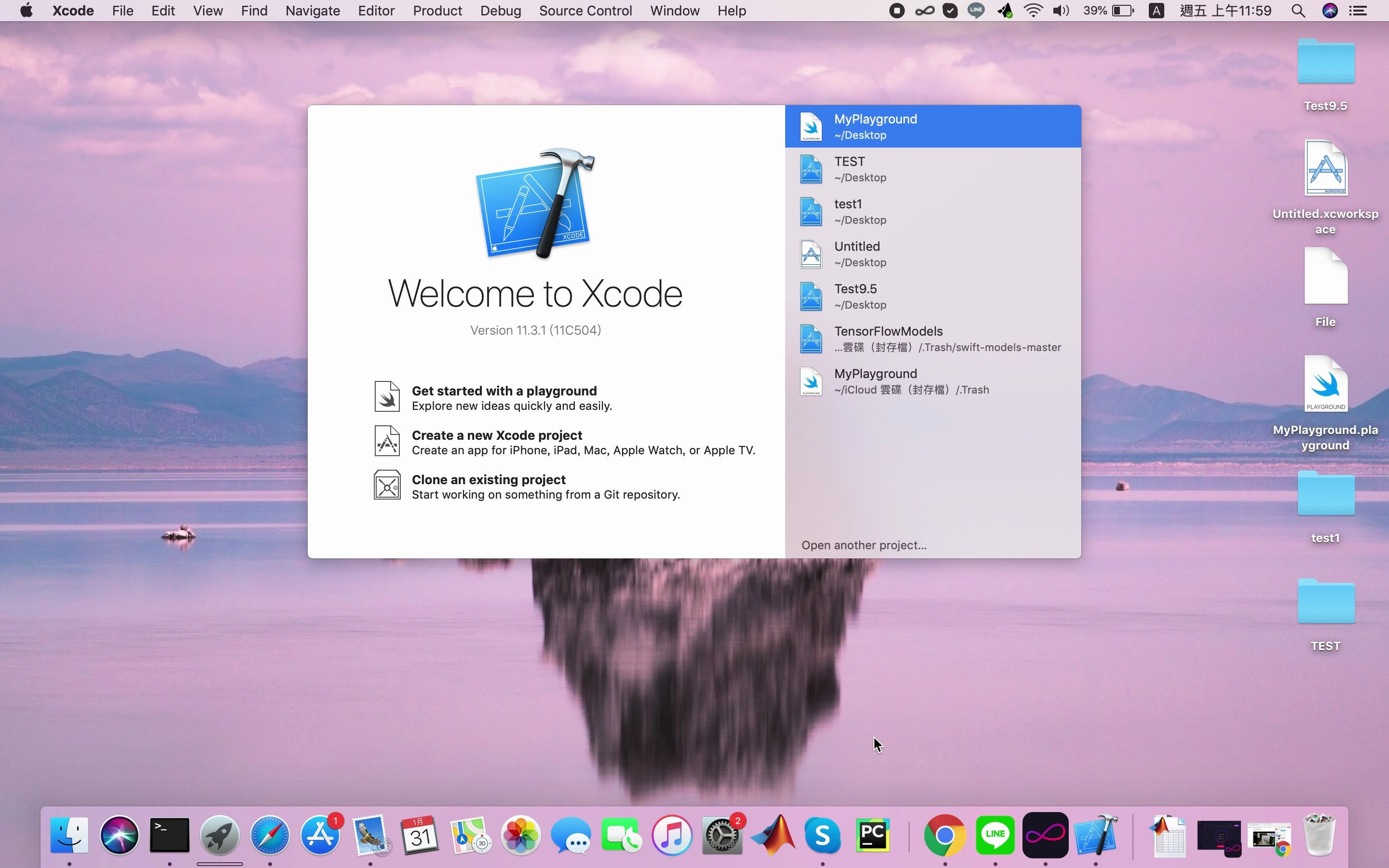Screen dimensions: 1389x868
Task: Select test1 recent project
Action: coord(933,211)
